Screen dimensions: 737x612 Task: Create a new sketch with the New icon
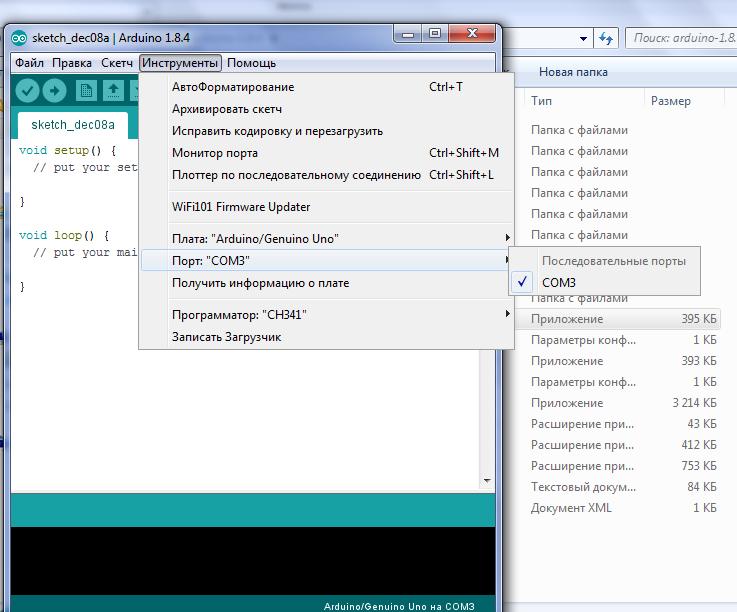(86, 90)
